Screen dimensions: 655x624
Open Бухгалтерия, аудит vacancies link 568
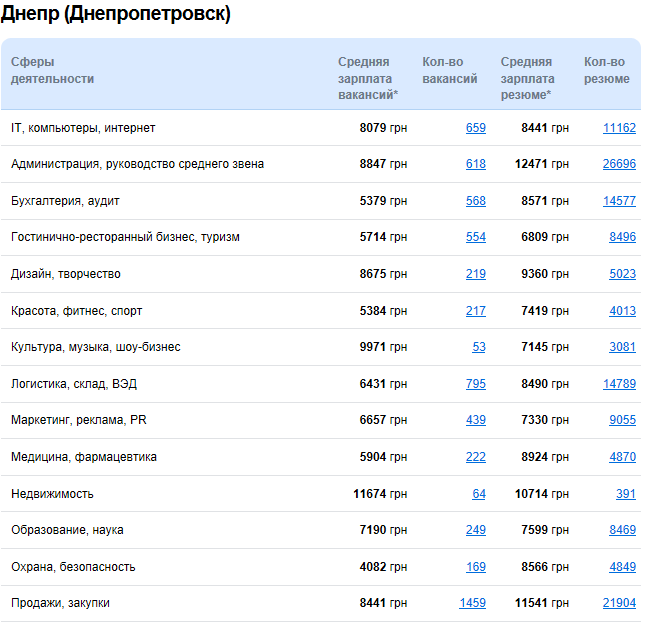tap(475, 201)
